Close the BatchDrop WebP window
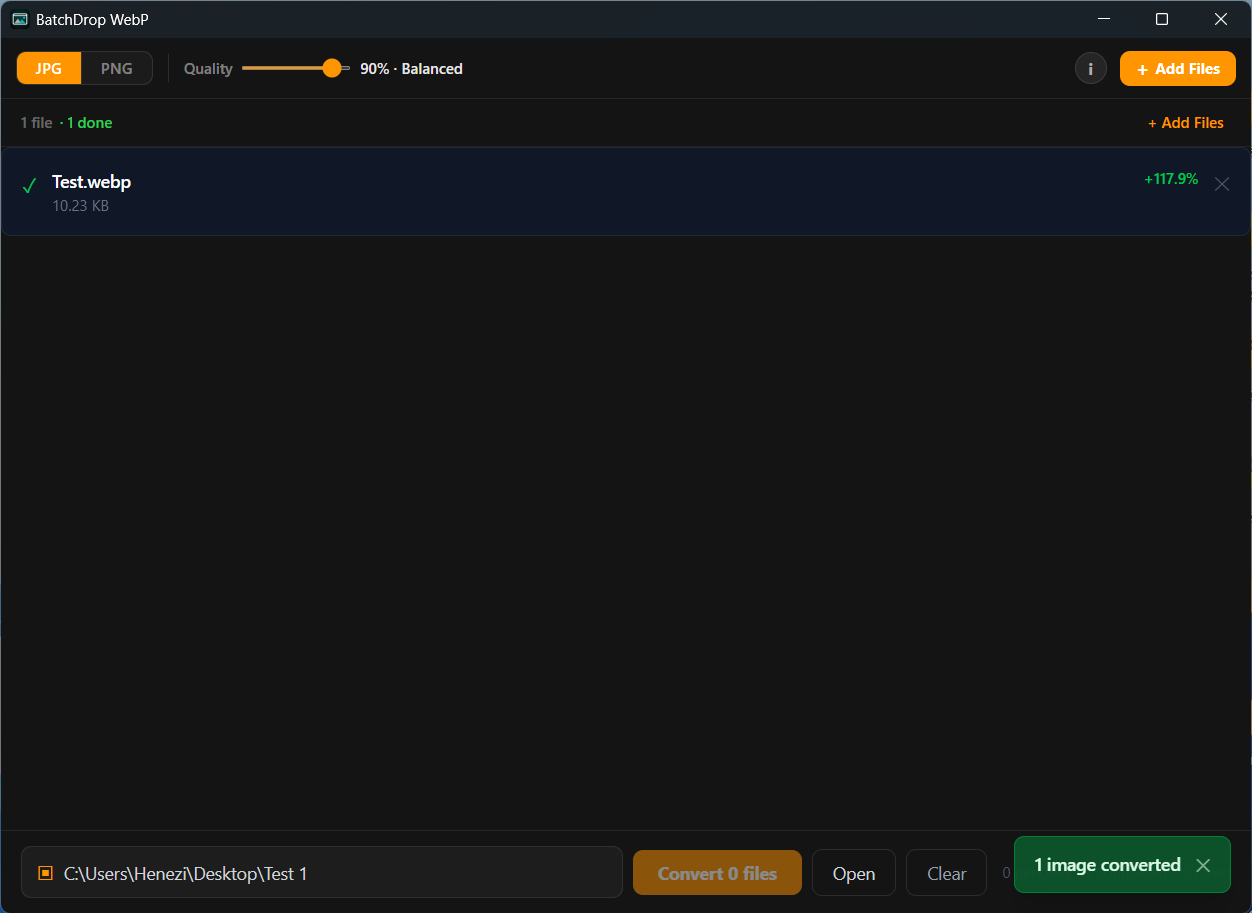Screen dimensions: 1252x913 (x=1221, y=19)
